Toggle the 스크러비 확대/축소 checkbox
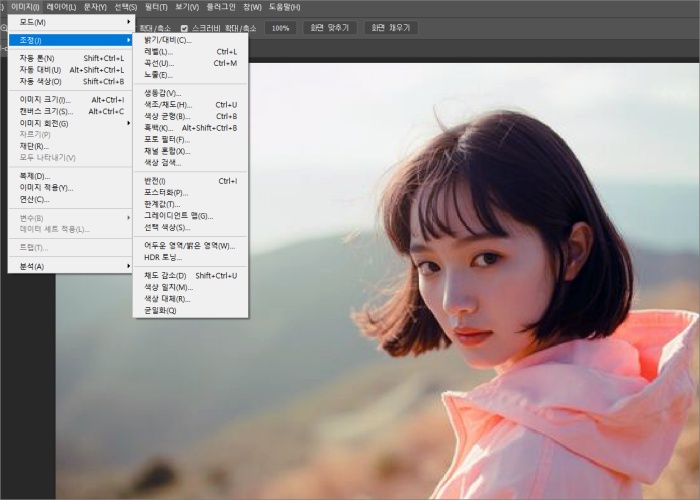The height and width of the screenshot is (500, 700). click(184, 28)
